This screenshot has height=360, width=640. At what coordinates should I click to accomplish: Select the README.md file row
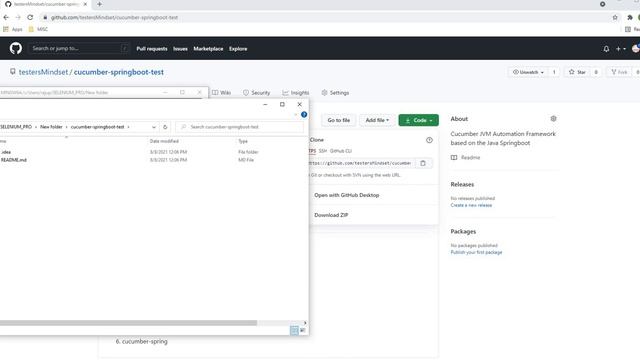point(129,160)
